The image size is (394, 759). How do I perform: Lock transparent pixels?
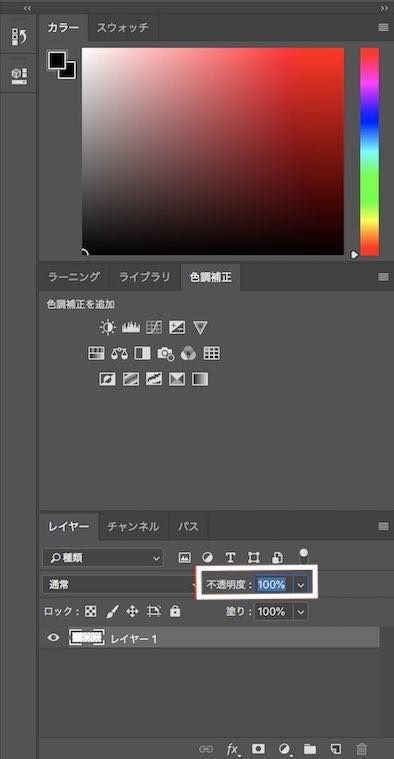(x=91, y=612)
